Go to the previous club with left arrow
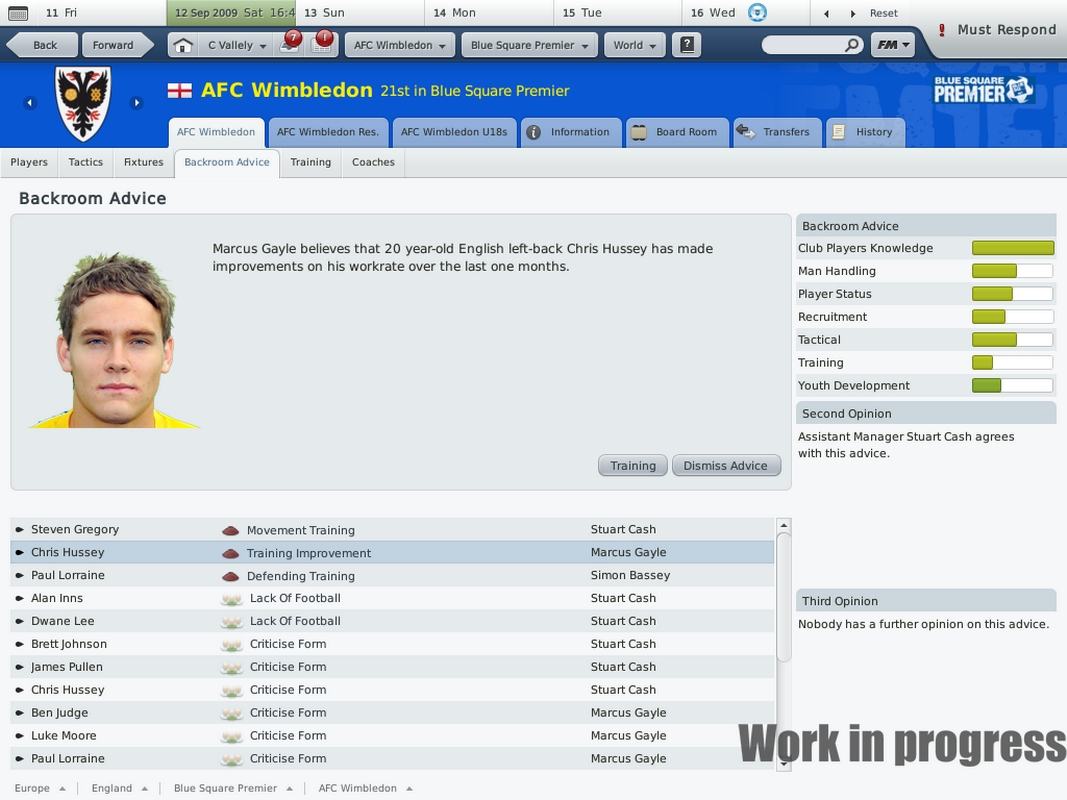This screenshot has width=1067, height=800. pos(29,103)
